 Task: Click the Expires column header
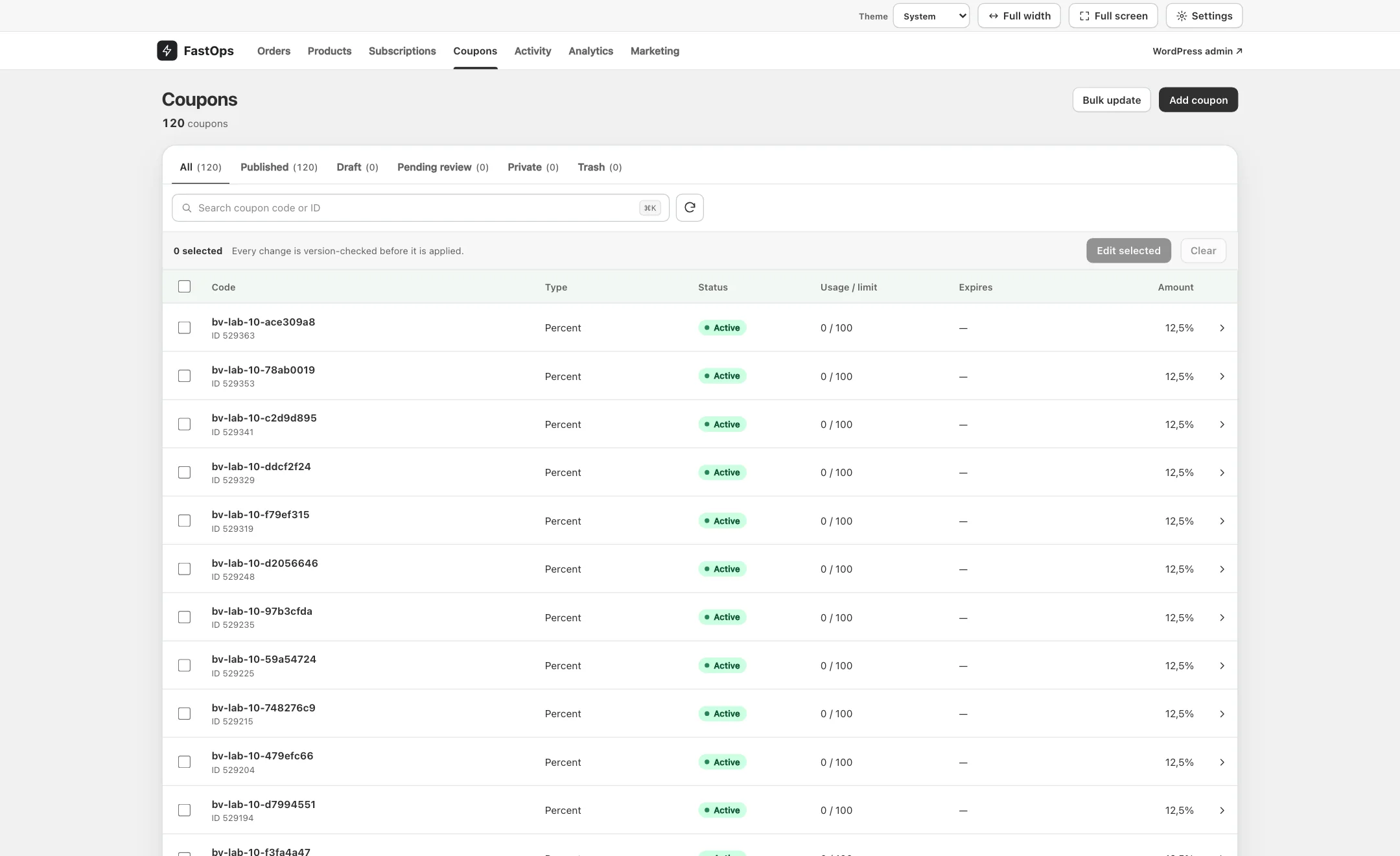click(975, 287)
